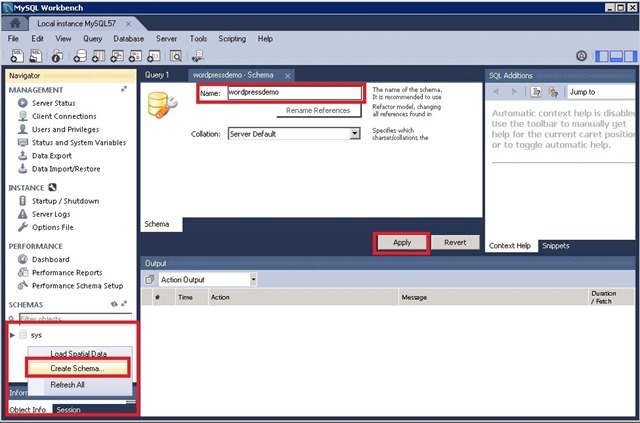Toggle the right sidebar panel visibility
The width and height of the screenshot is (640, 423).
point(630,56)
